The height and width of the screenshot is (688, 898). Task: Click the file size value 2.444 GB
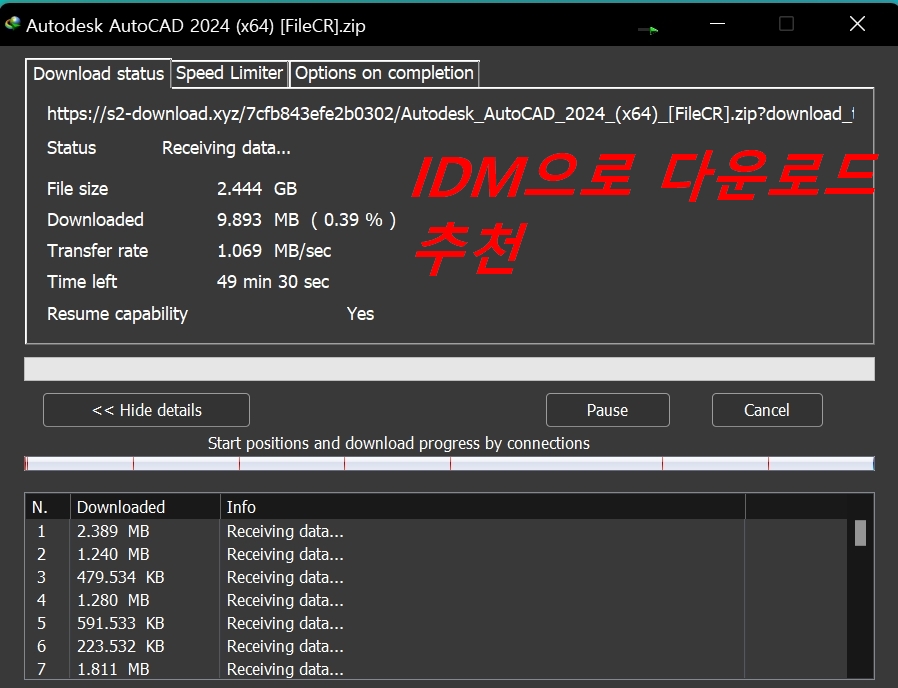[x=257, y=188]
